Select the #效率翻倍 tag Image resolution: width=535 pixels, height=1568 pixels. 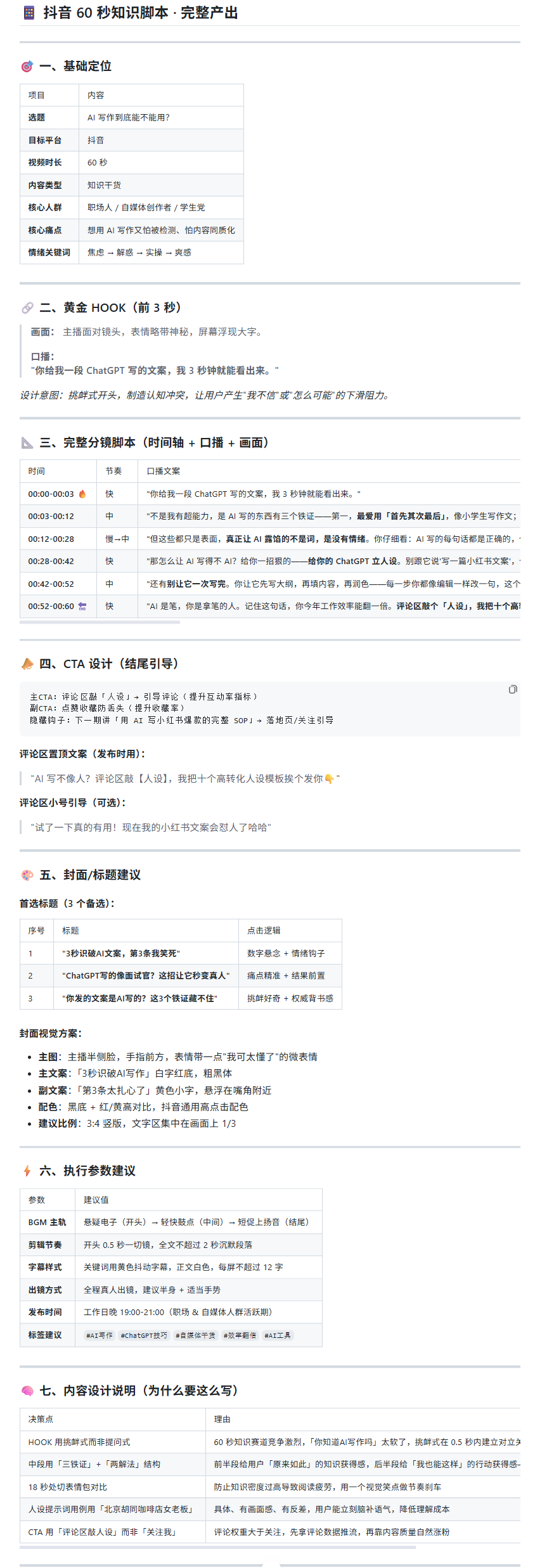[x=240, y=1335]
